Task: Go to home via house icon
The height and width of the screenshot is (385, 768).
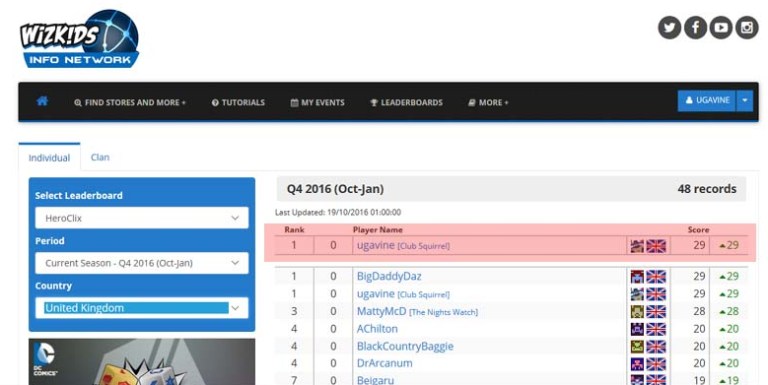Action: 42,101
